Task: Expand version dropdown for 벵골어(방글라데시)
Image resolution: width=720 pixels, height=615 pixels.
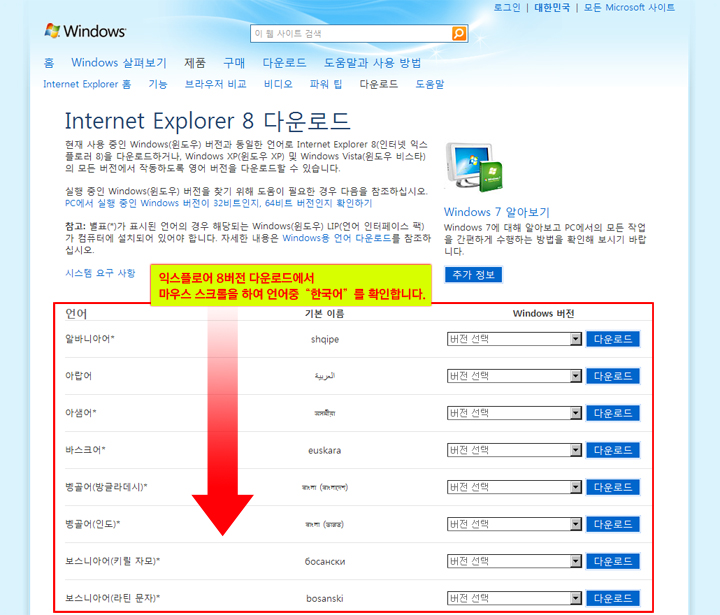Action: (x=514, y=487)
